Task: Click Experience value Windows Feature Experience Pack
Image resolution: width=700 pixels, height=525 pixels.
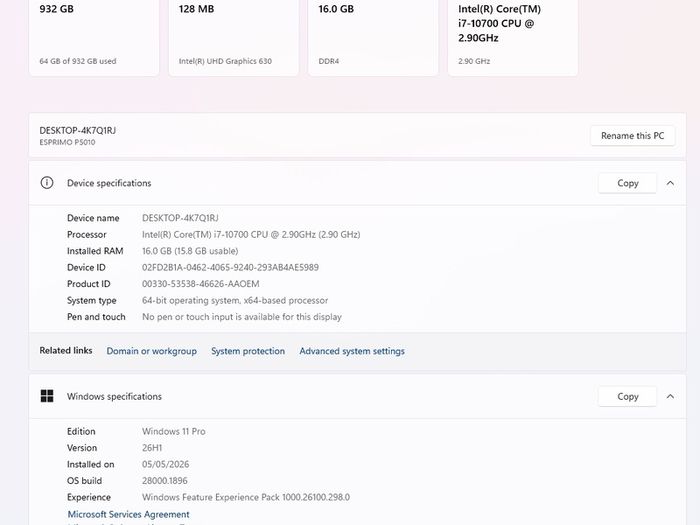Action: click(x=246, y=497)
